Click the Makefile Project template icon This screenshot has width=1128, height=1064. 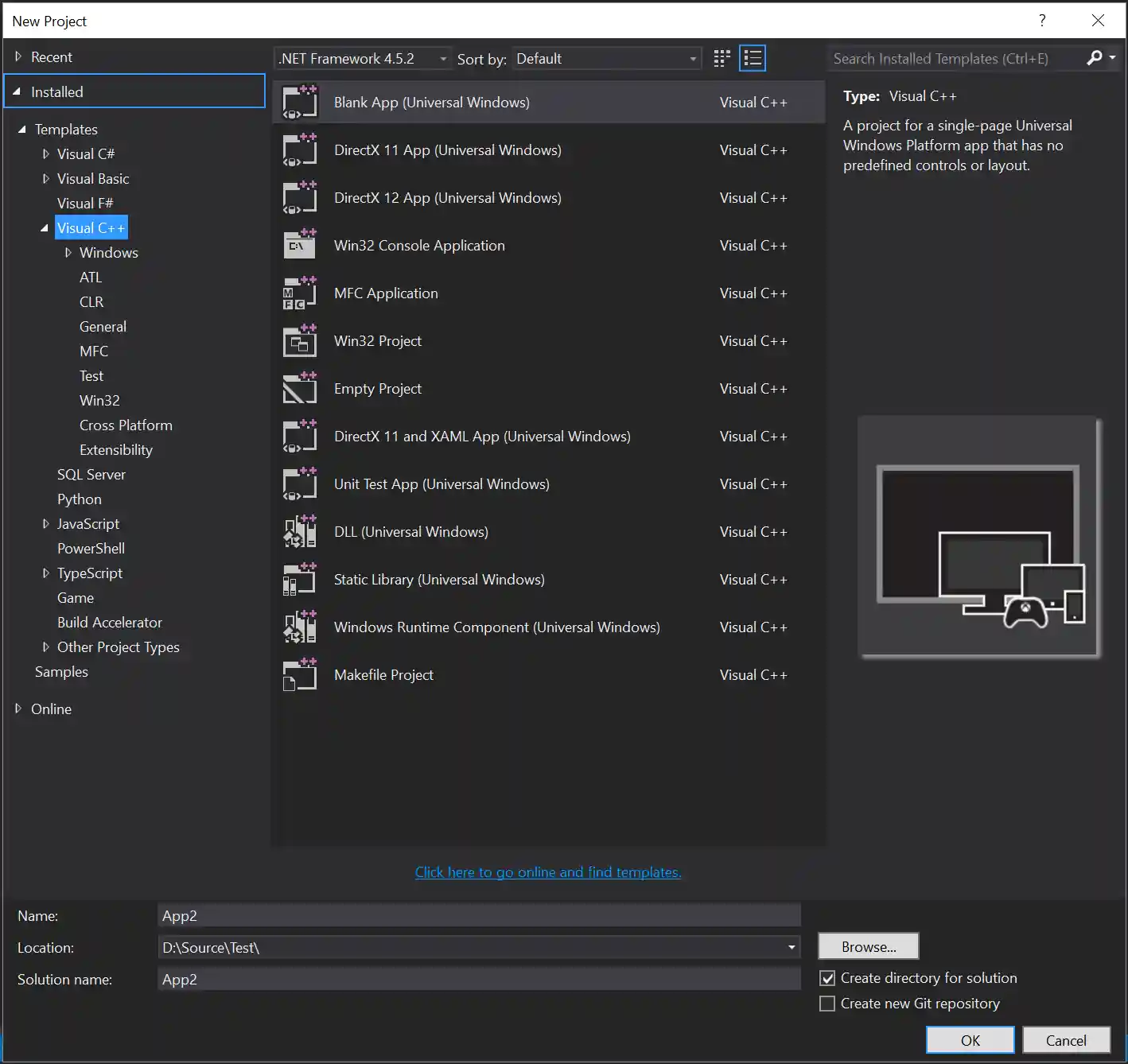tap(299, 674)
